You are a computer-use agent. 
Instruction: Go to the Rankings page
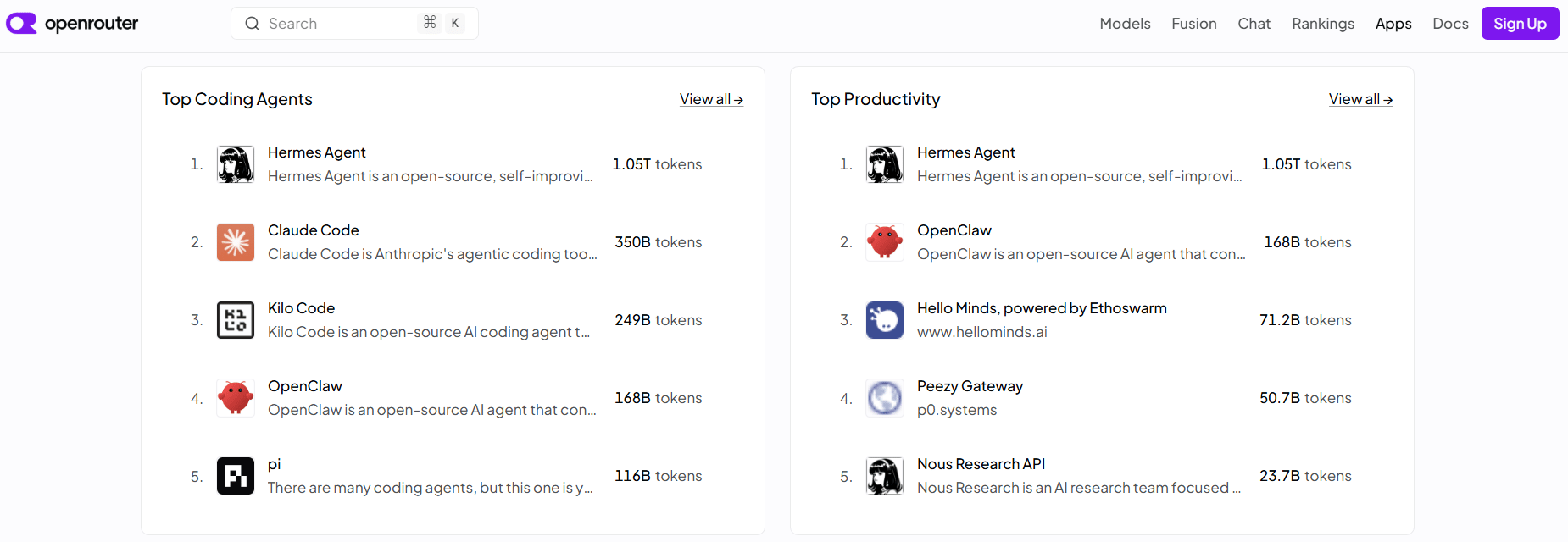[1323, 24]
